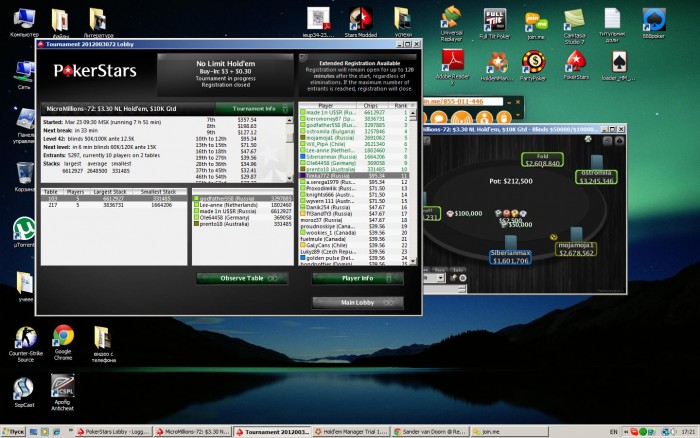Open the 888poker desktop shortcut
700x438 pixels.
point(653,19)
